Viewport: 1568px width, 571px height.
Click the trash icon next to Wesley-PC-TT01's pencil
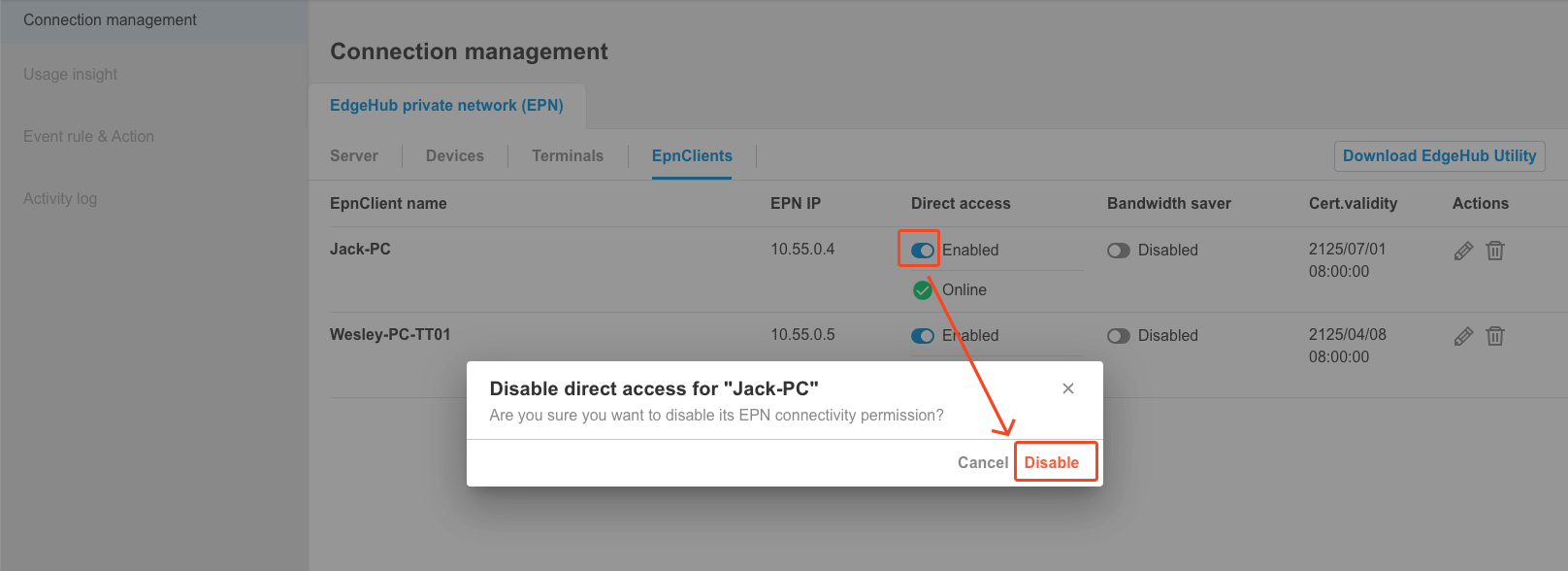(1494, 335)
